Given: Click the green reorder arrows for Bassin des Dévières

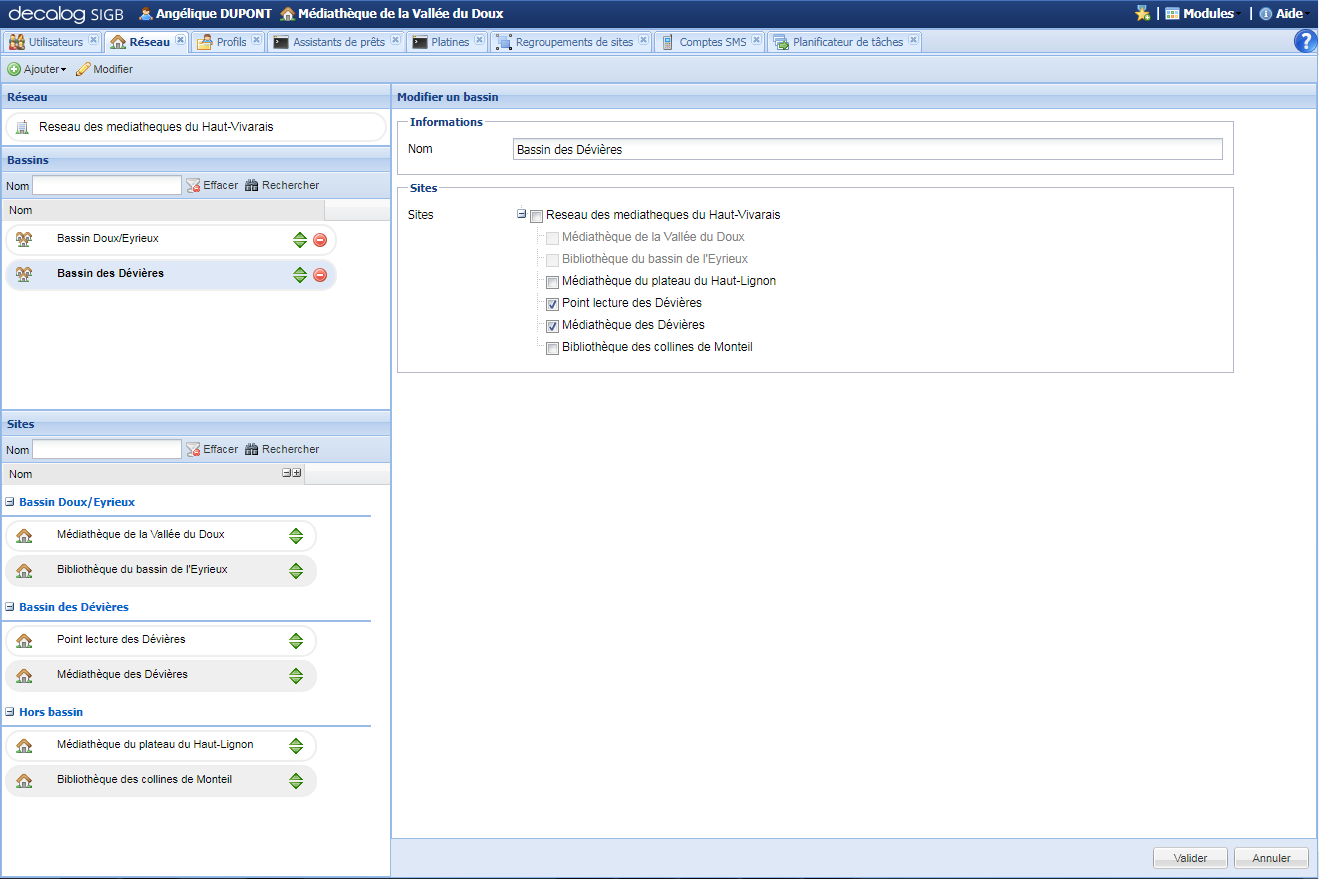Looking at the screenshot, I should (x=299, y=274).
